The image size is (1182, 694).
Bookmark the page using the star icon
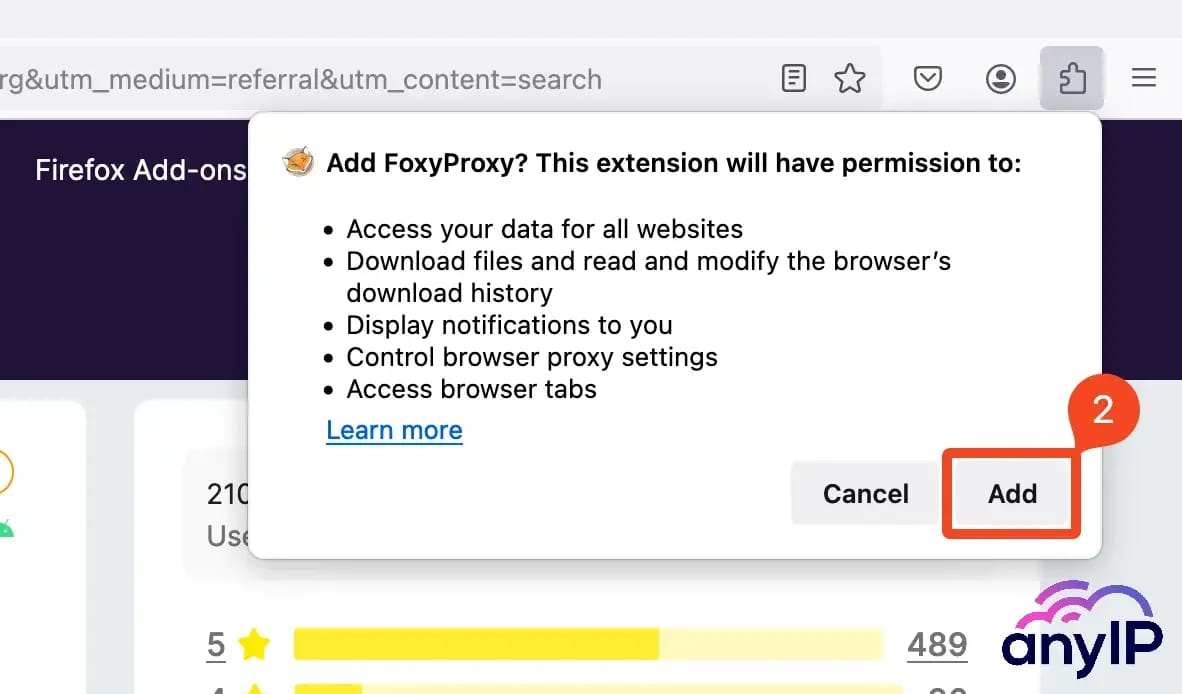[850, 78]
